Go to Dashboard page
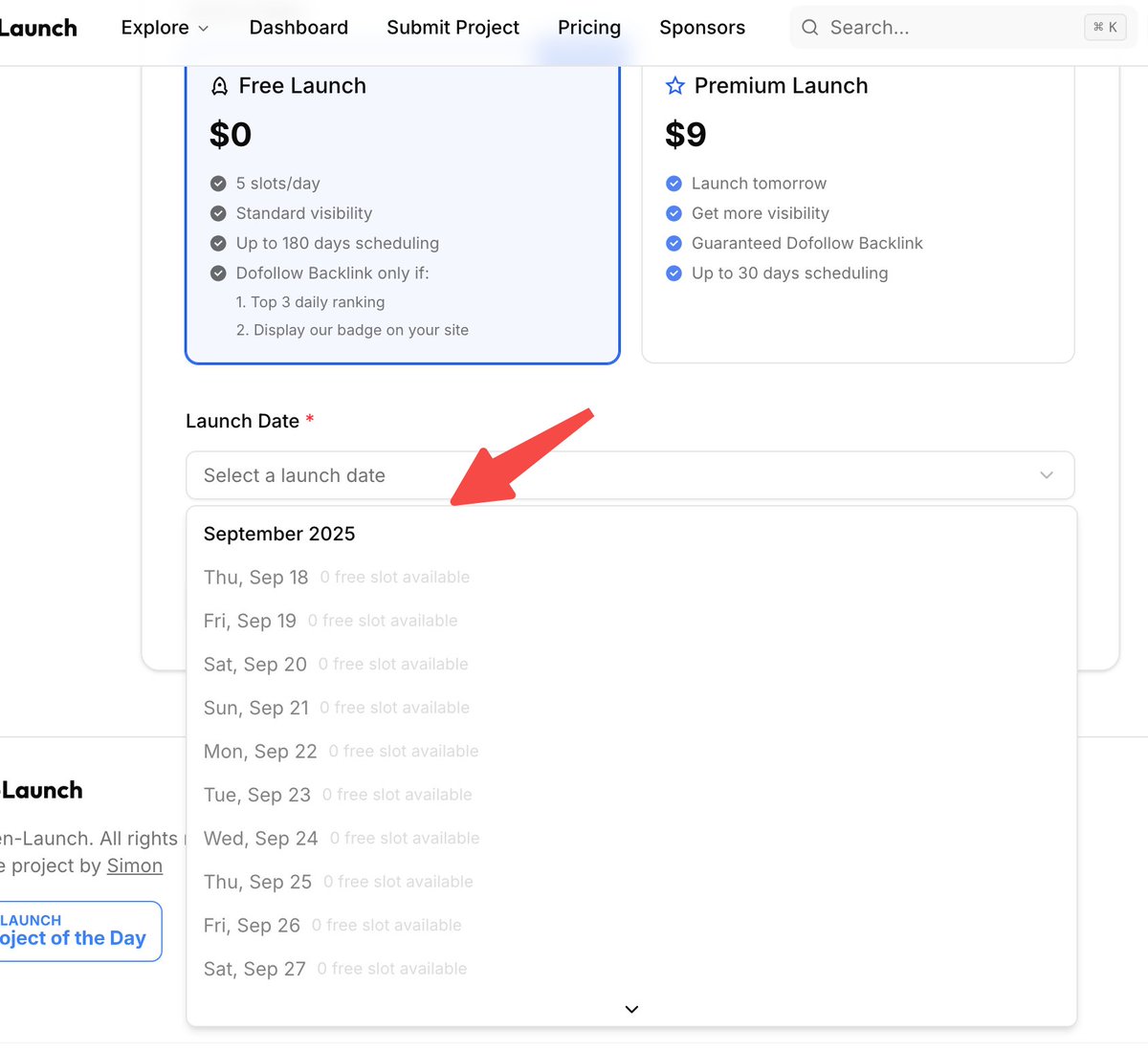 click(298, 28)
